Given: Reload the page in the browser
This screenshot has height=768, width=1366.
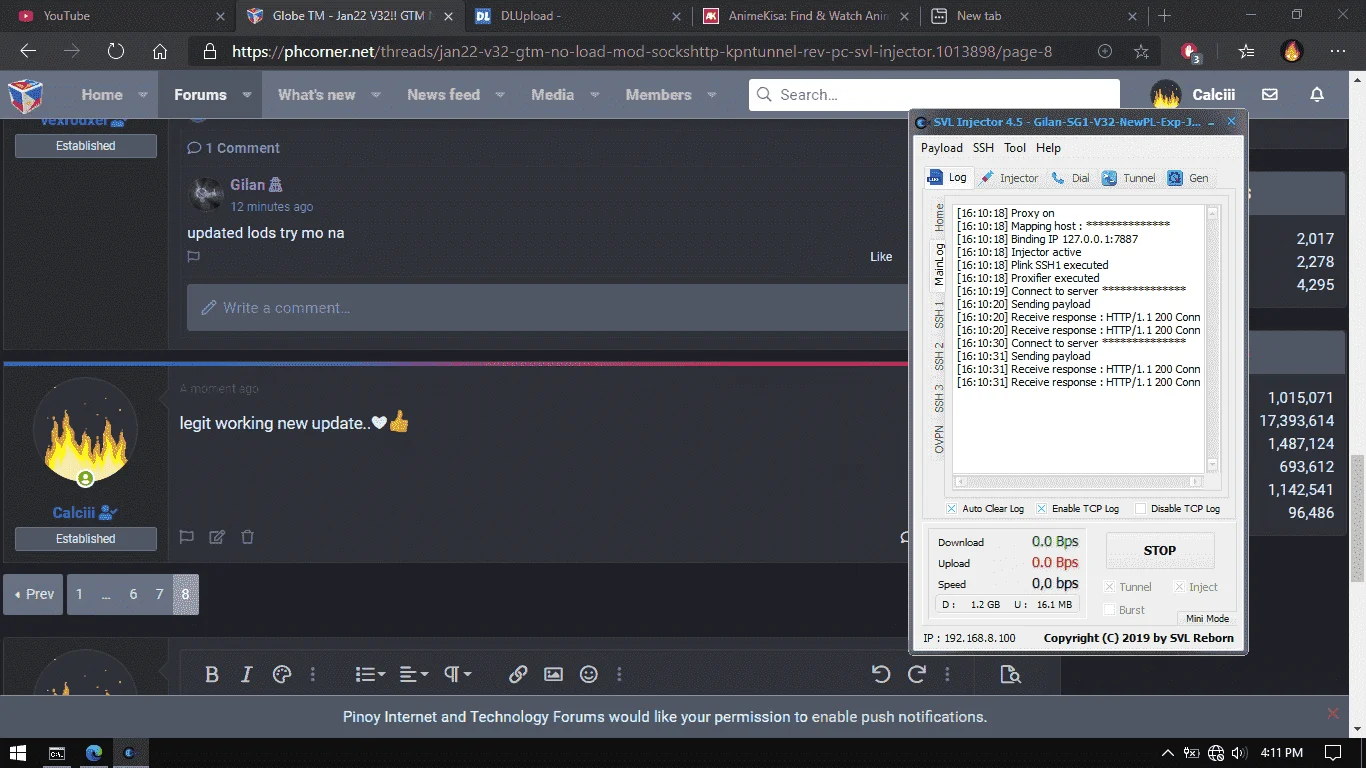Looking at the screenshot, I should coord(116,52).
